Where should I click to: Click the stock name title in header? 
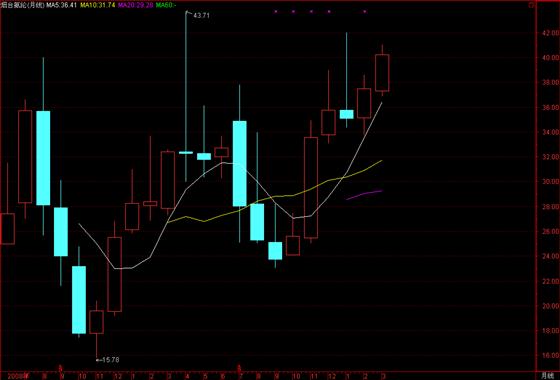22,5
